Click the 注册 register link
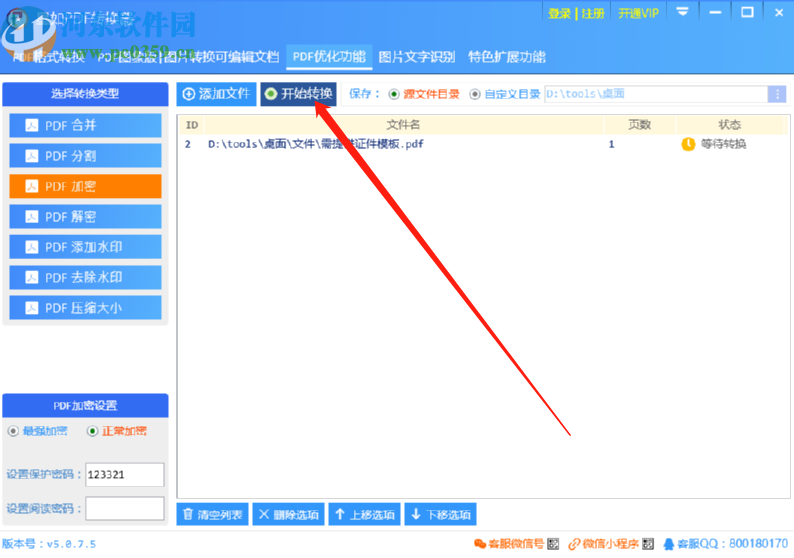This screenshot has height=558, width=794. (592, 13)
